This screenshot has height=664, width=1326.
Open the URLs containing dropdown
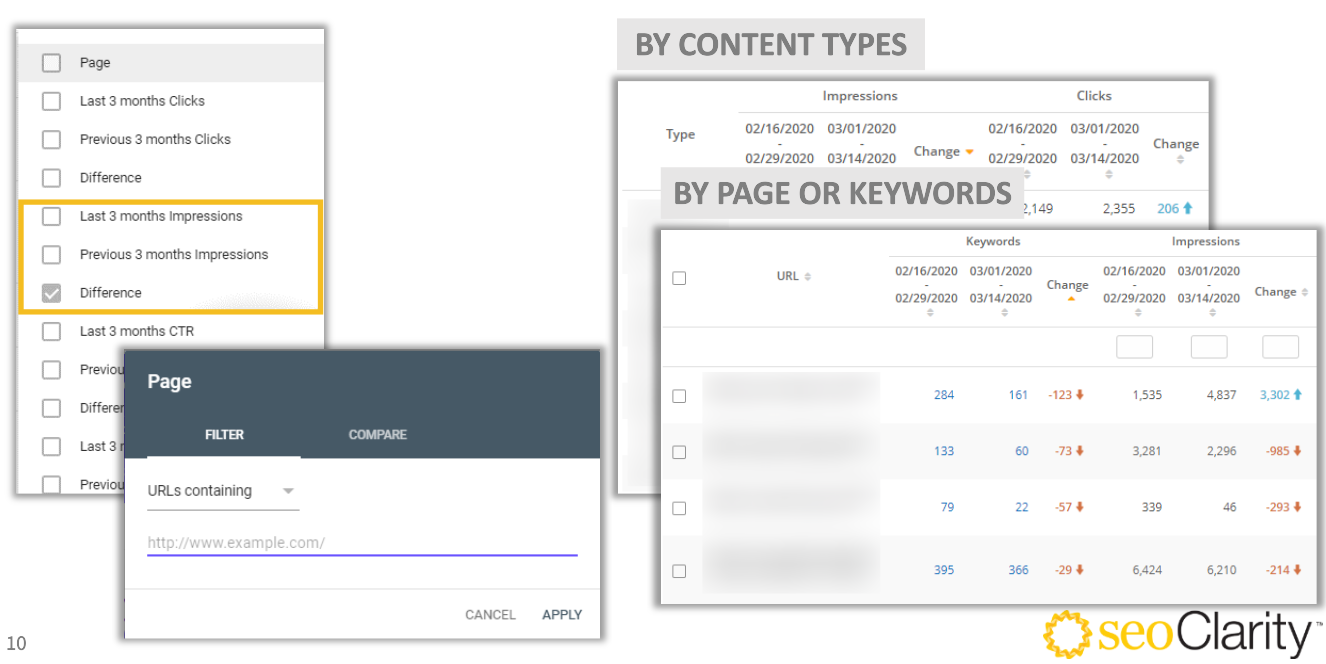(223, 491)
